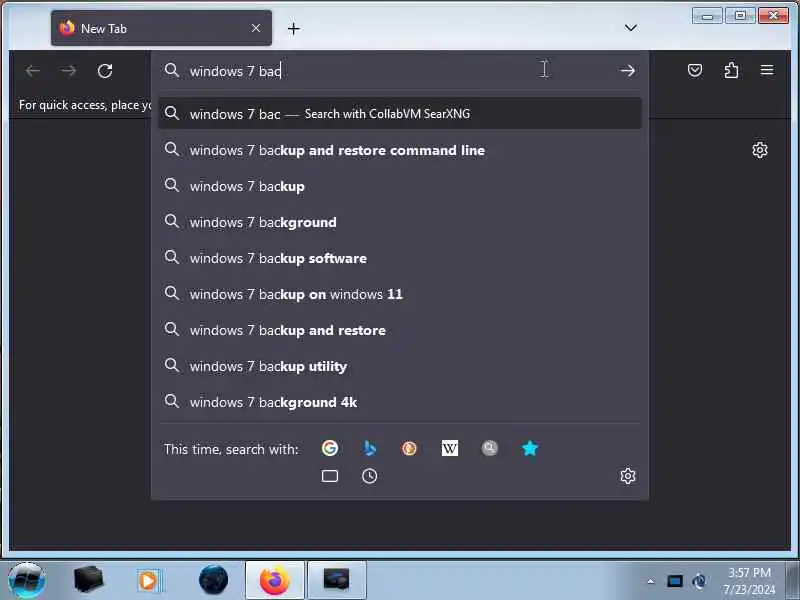Switch to the New Tab tab

pyautogui.click(x=161, y=28)
